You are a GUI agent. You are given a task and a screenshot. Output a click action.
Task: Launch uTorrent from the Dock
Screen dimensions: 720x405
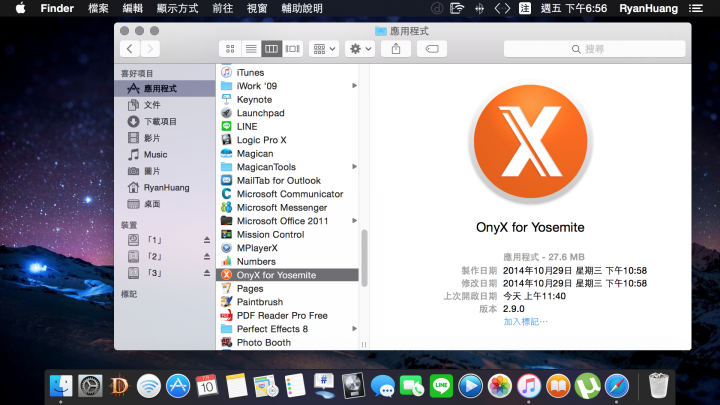587,386
